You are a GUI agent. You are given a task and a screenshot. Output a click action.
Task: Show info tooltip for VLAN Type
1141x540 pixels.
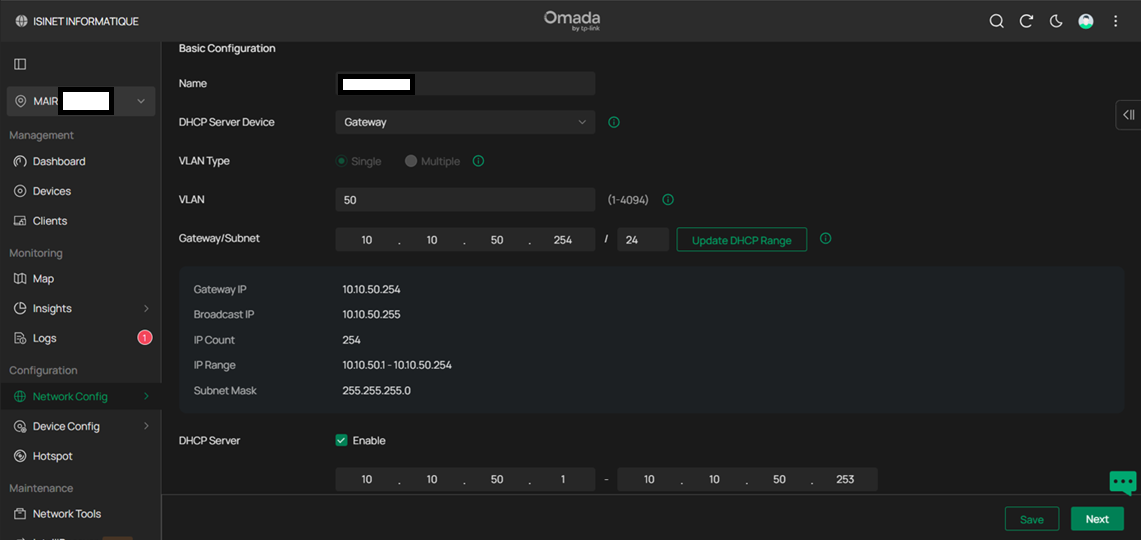478,161
